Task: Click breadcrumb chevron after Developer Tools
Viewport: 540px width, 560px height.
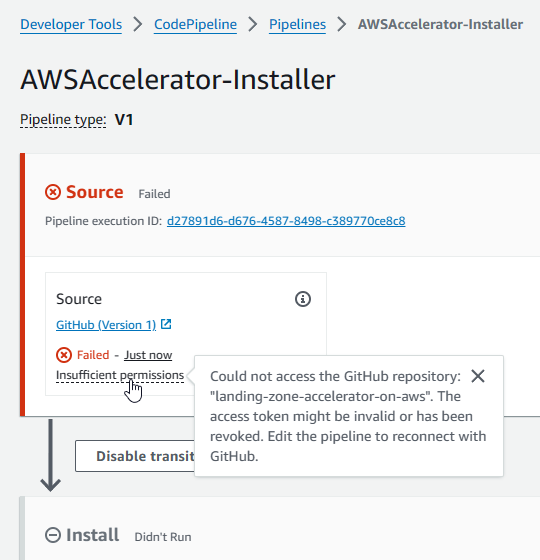Action: point(138,24)
